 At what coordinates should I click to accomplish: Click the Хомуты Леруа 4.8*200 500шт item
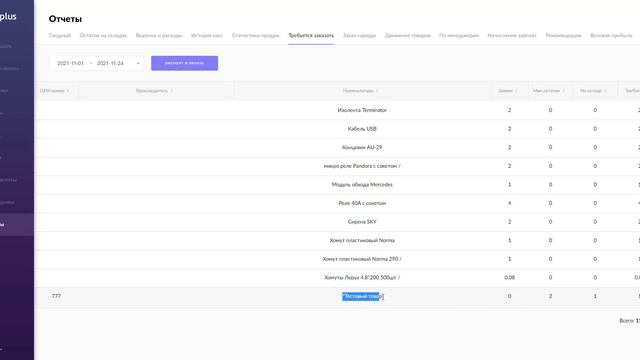362,278
